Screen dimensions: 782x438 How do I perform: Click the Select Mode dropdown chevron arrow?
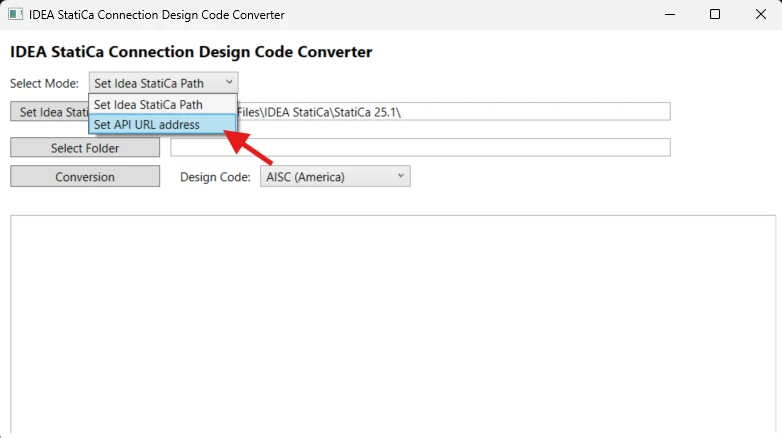tap(229, 82)
